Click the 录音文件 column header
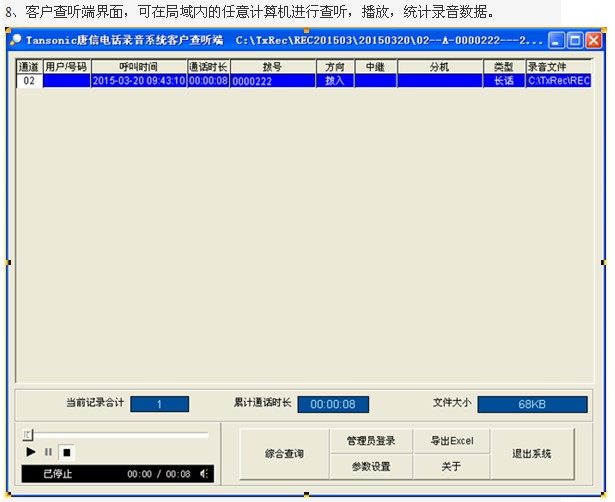 [x=559, y=67]
